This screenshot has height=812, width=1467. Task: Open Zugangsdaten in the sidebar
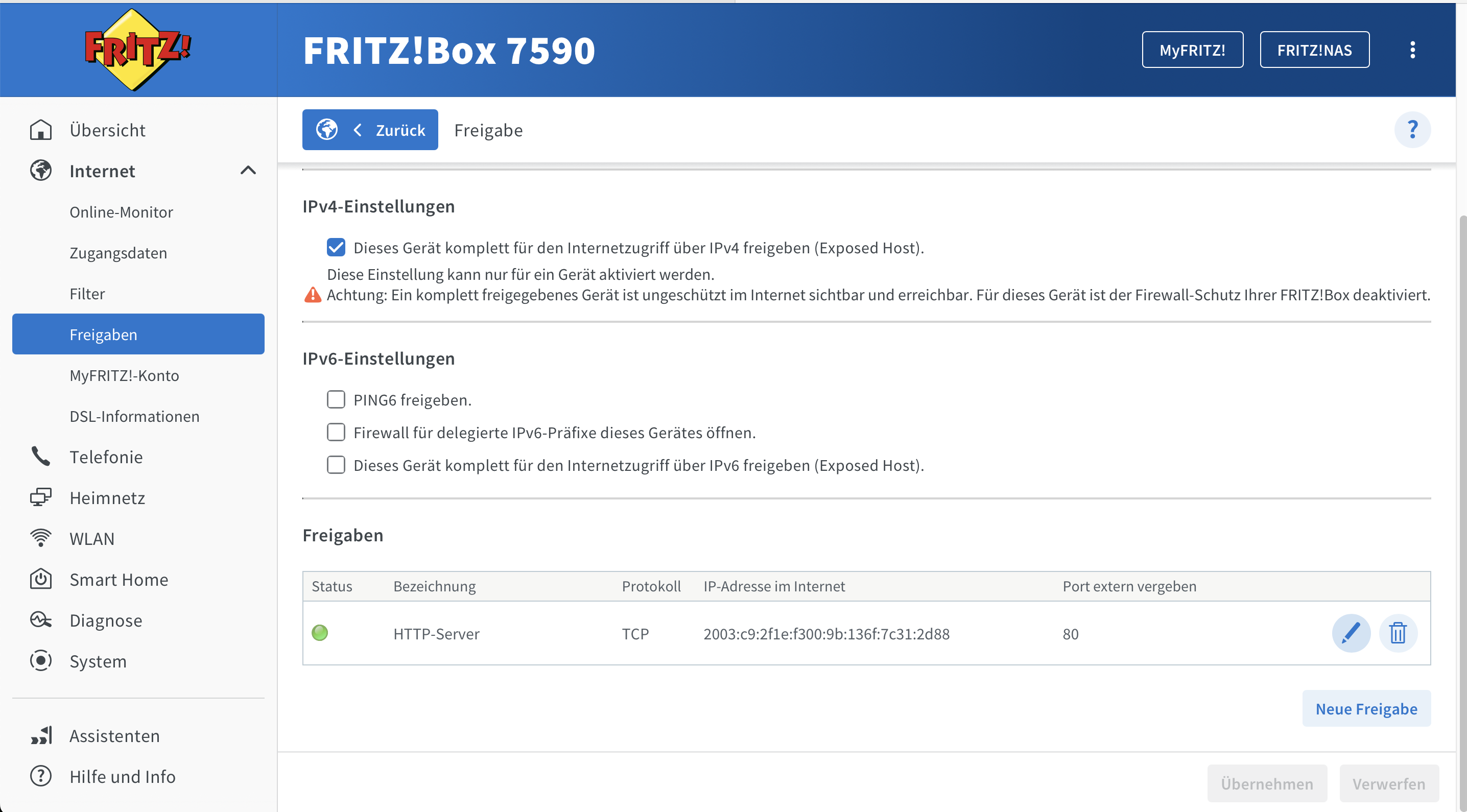pyautogui.click(x=119, y=253)
